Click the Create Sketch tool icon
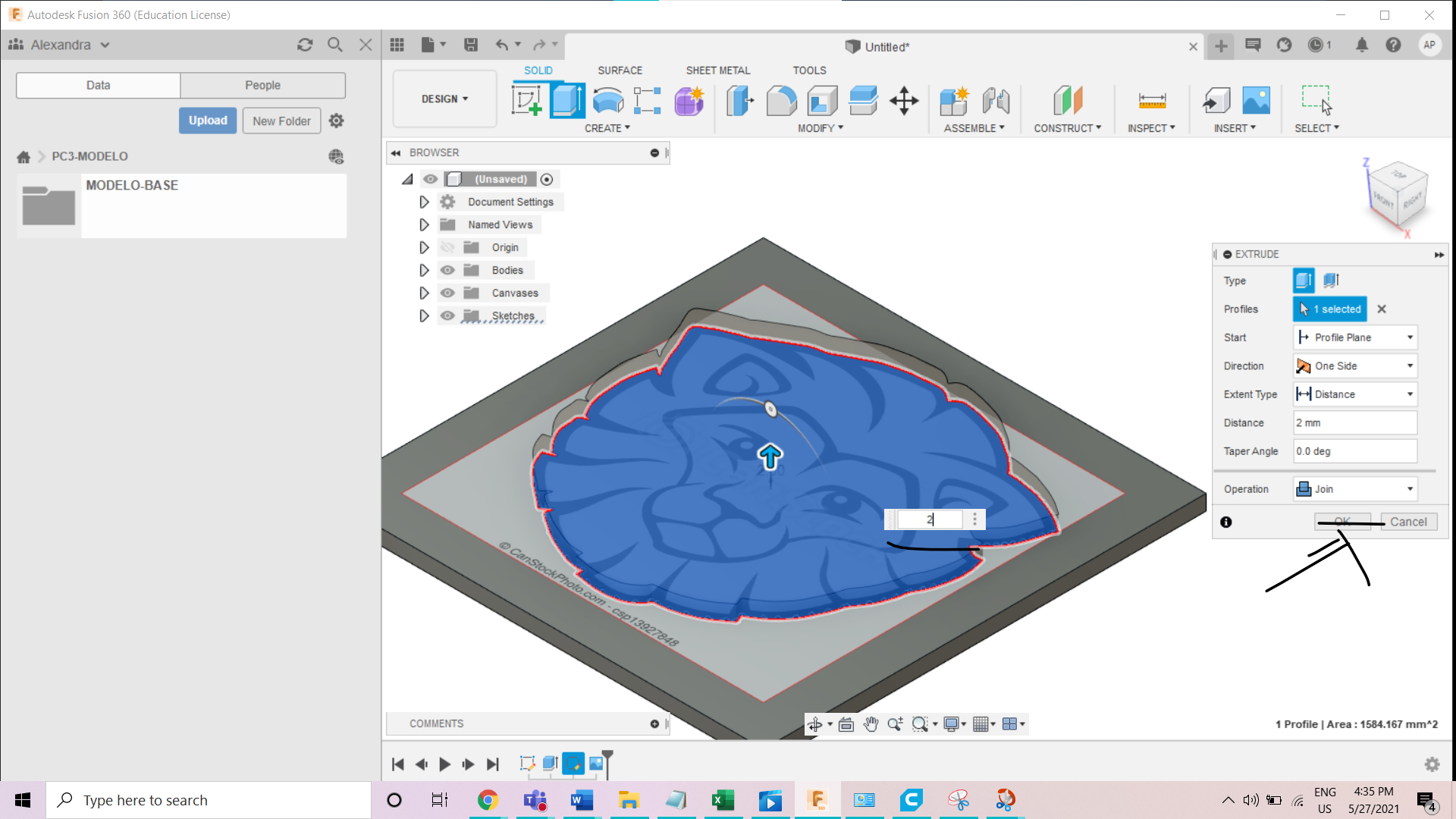Viewport: 1456px width, 819px height. pos(526,100)
